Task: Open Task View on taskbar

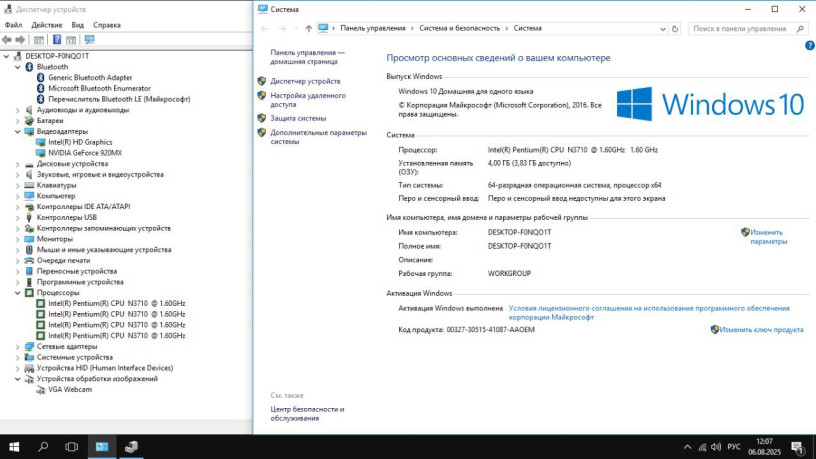Action: point(72,447)
